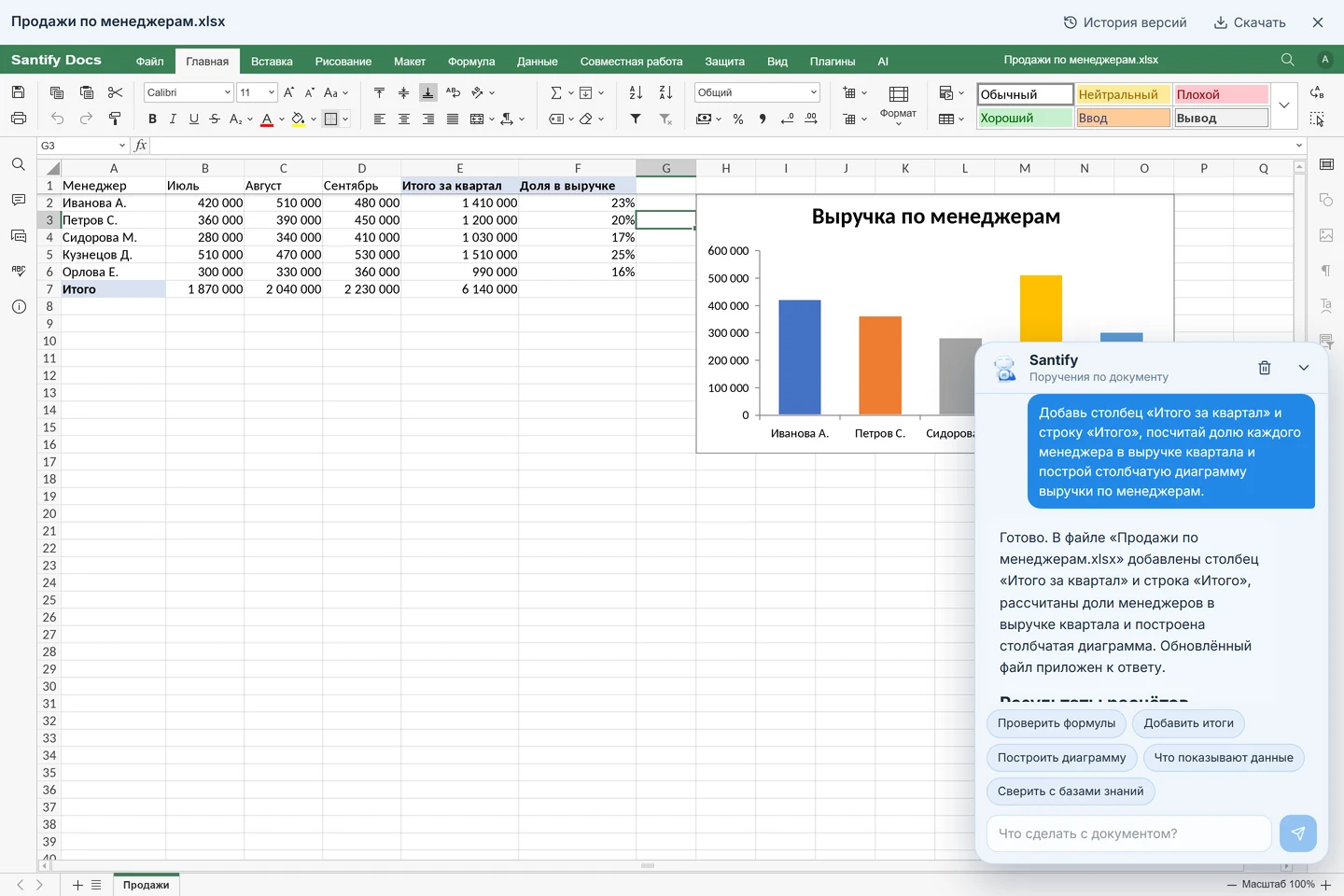Toggle italic formatting
Image resolution: width=1344 pixels, height=896 pixels.
[173, 119]
